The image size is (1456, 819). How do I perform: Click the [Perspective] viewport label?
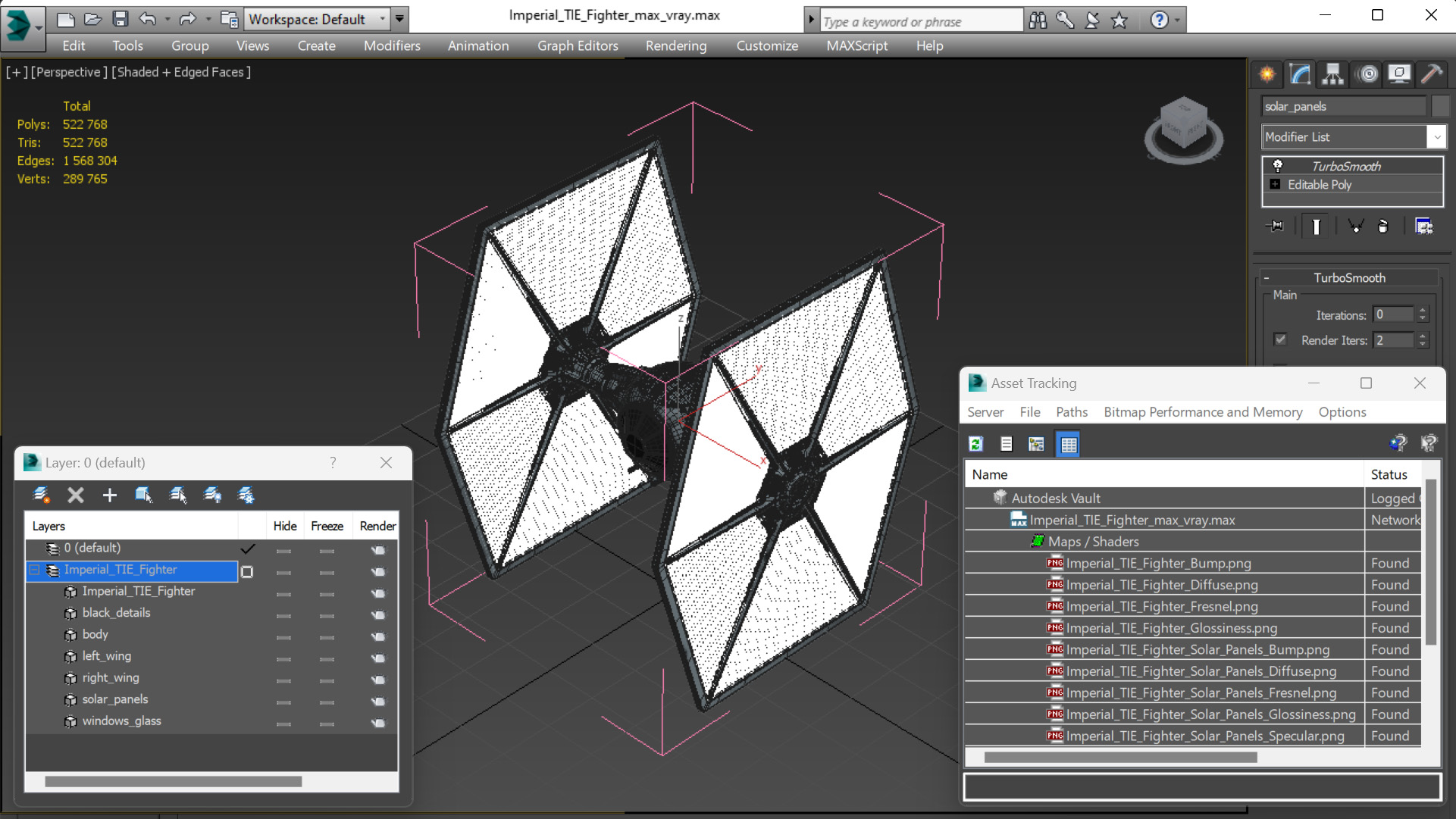[x=69, y=72]
